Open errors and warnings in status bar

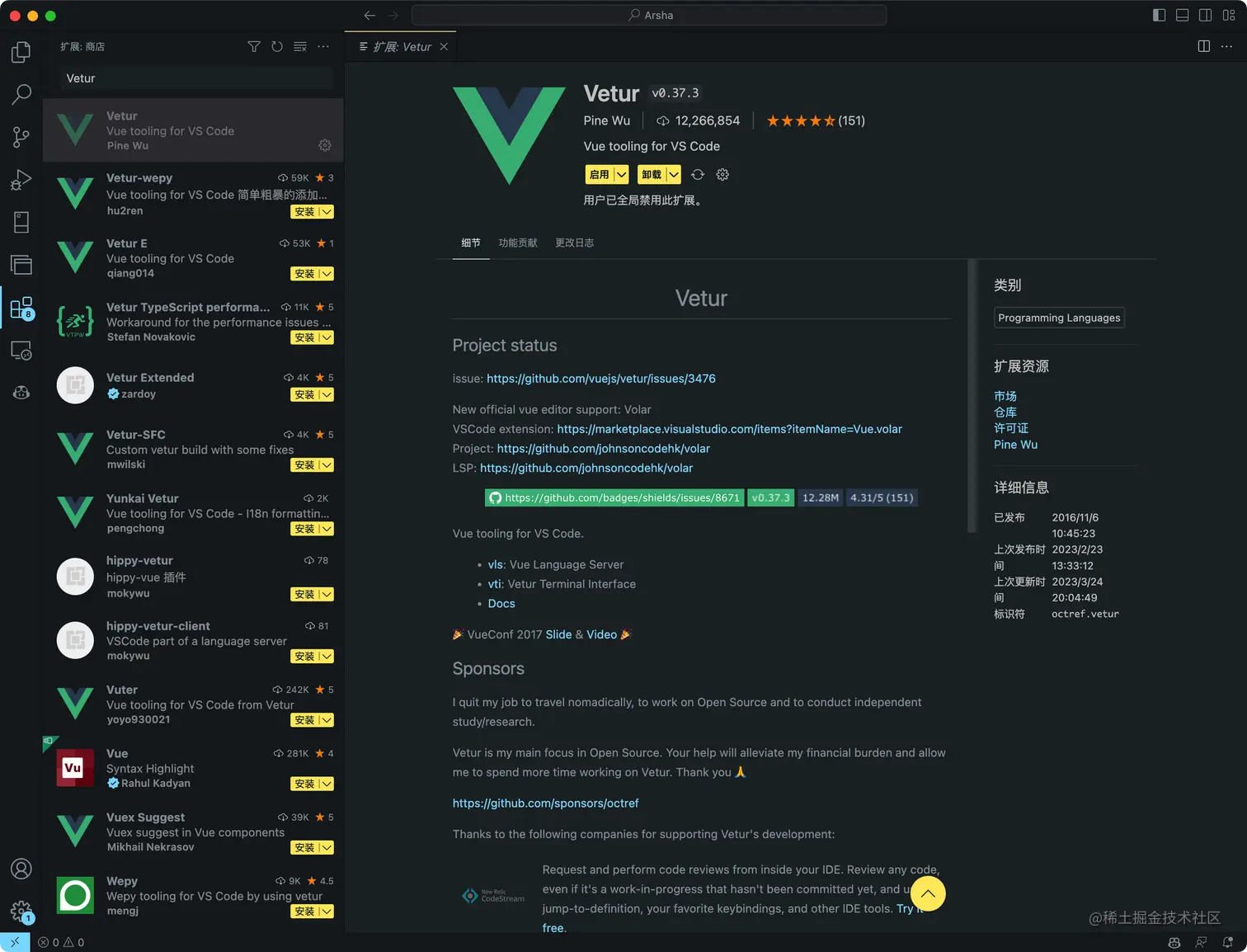click(x=61, y=942)
